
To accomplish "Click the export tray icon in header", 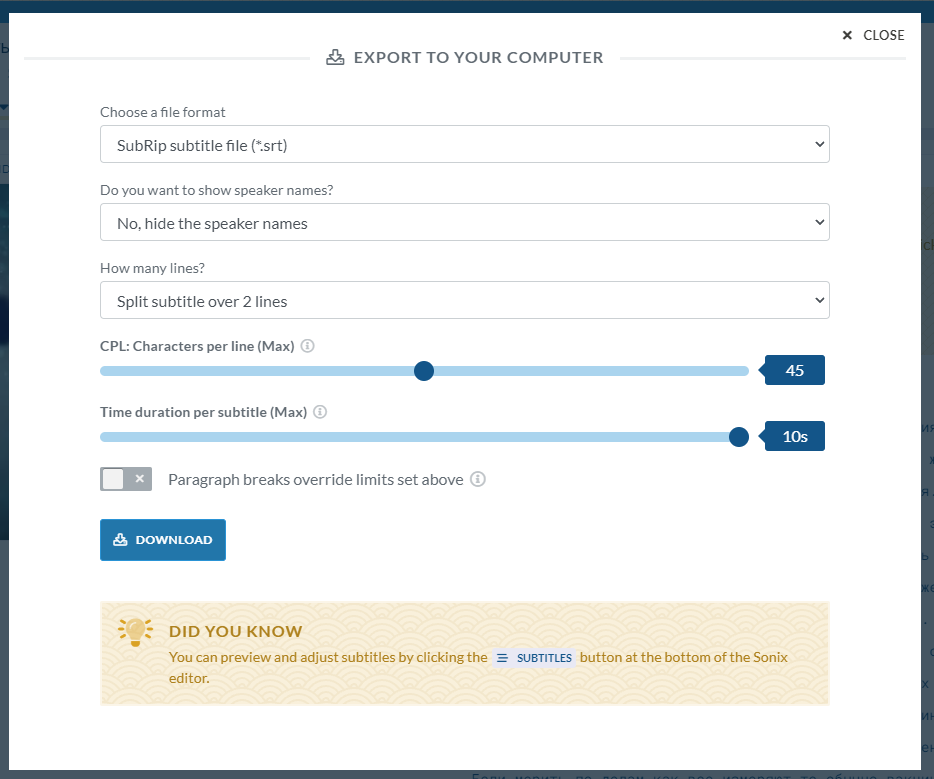I will click(x=335, y=57).
